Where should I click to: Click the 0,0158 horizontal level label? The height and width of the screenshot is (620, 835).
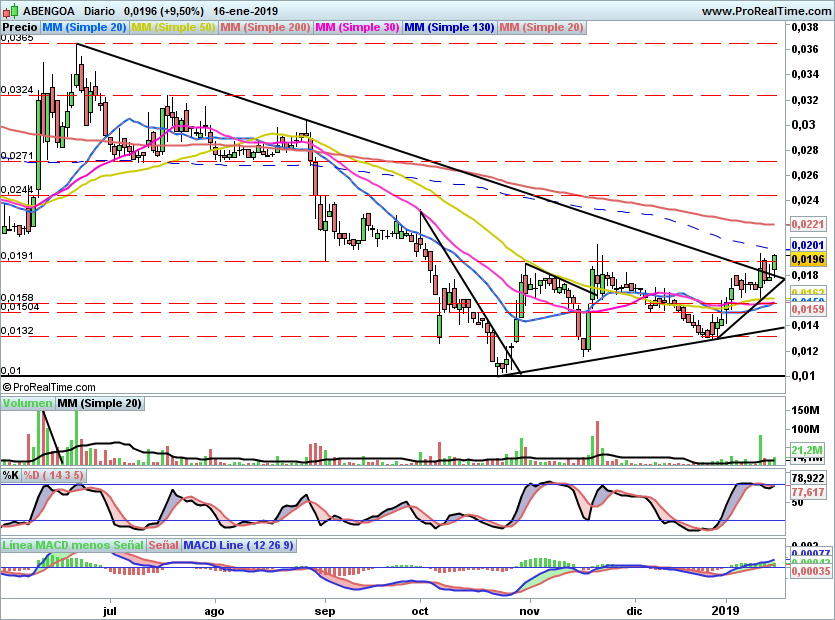(x=17, y=298)
